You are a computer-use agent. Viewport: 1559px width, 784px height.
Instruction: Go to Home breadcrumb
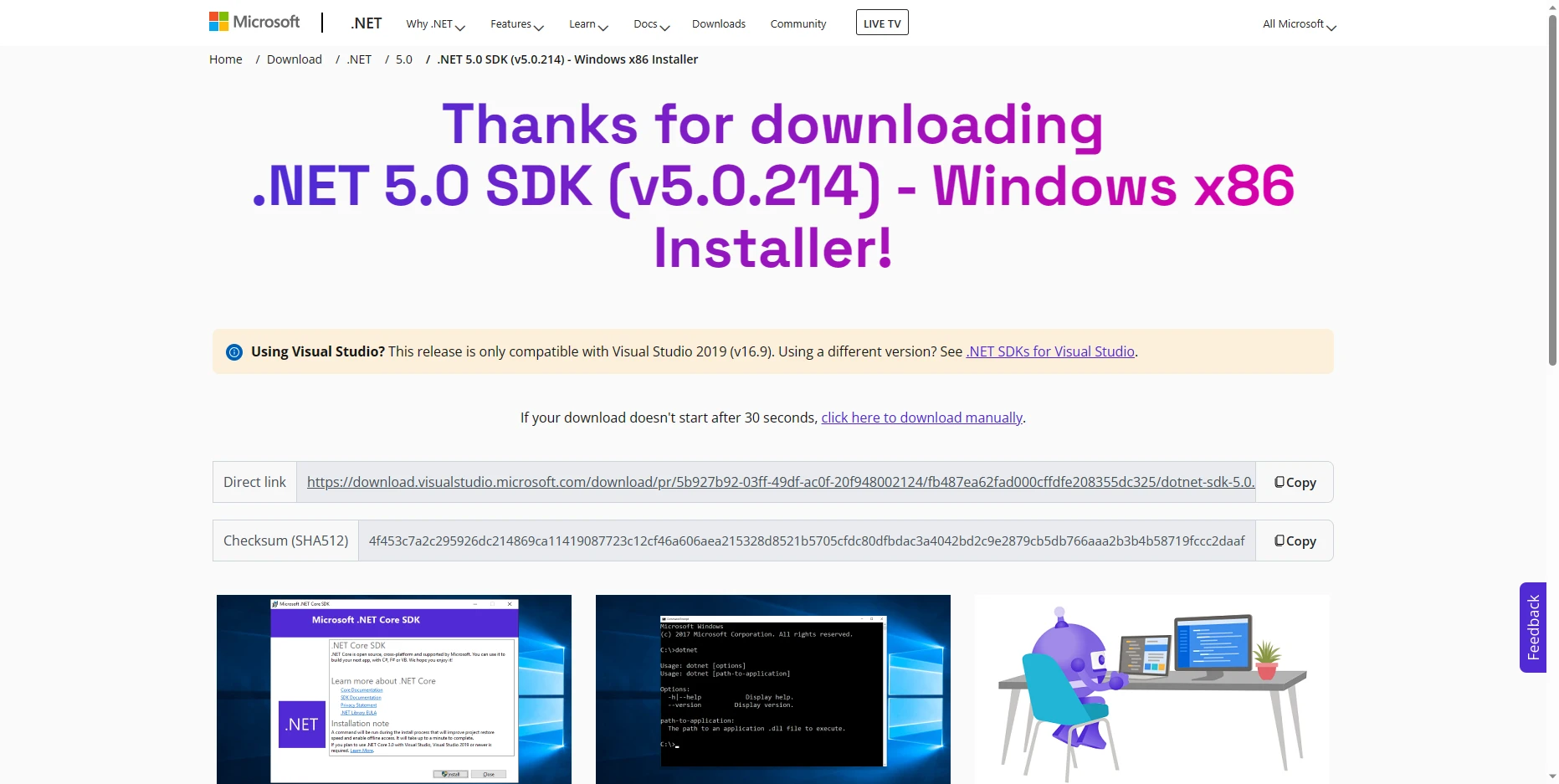(226, 59)
